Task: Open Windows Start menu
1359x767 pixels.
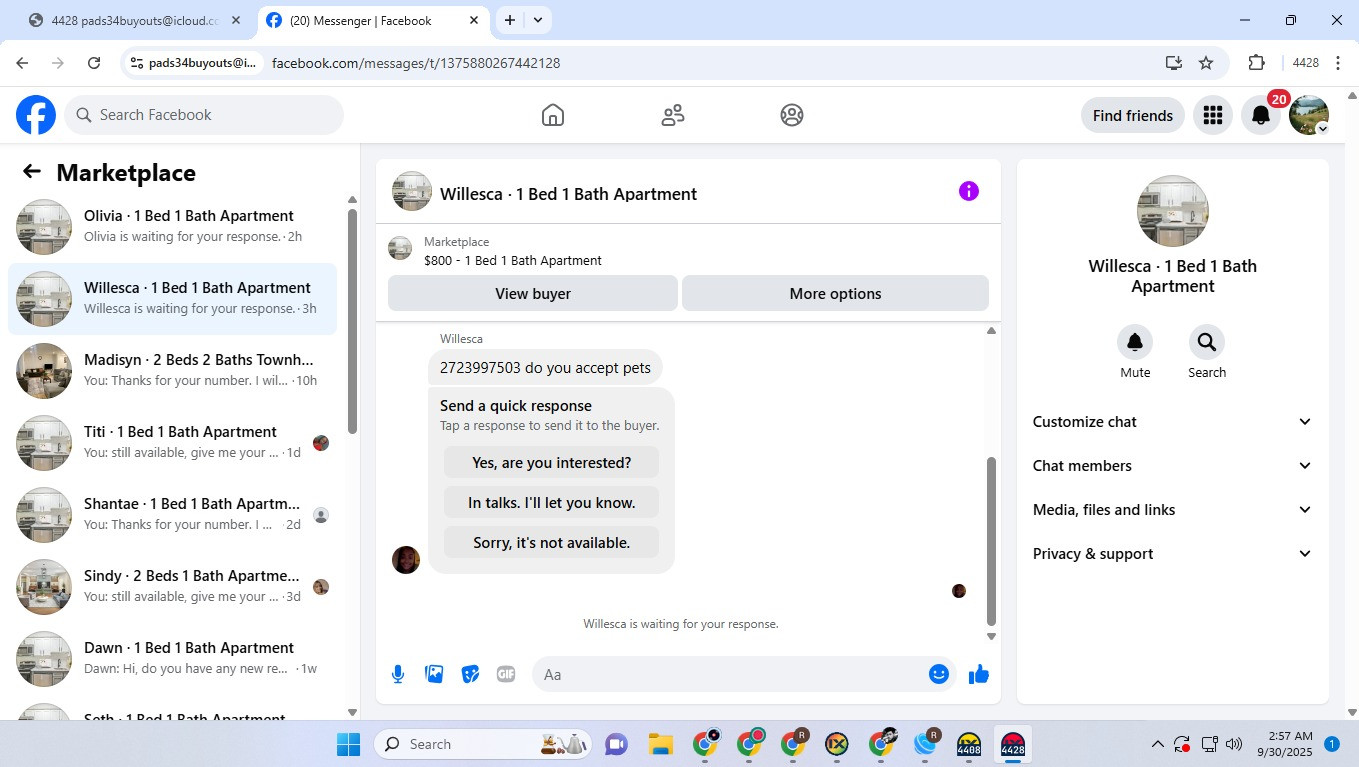Action: tap(349, 744)
